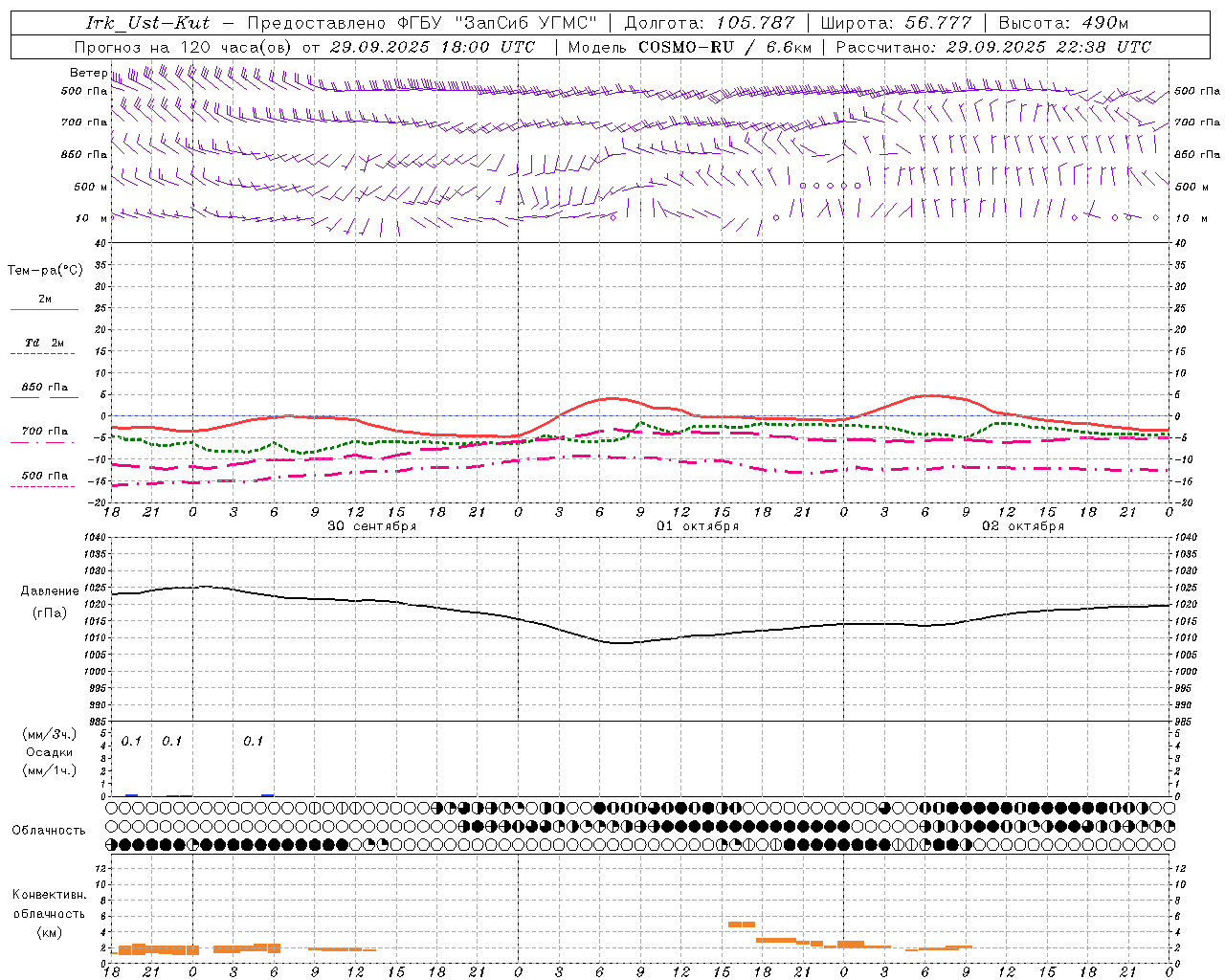The height and width of the screenshot is (980, 1225).
Task: Click the (мм/3ч.) precipitation unit label
Action: (x=49, y=734)
